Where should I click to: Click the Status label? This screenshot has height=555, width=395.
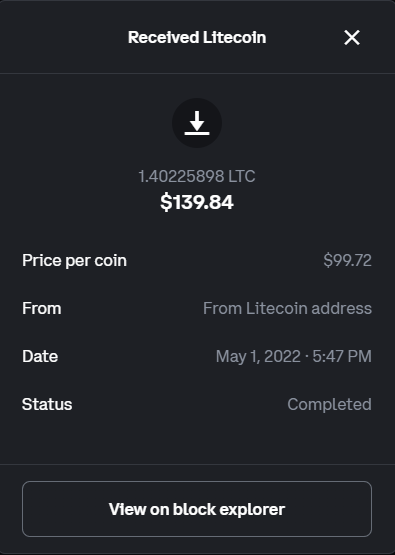tap(47, 404)
